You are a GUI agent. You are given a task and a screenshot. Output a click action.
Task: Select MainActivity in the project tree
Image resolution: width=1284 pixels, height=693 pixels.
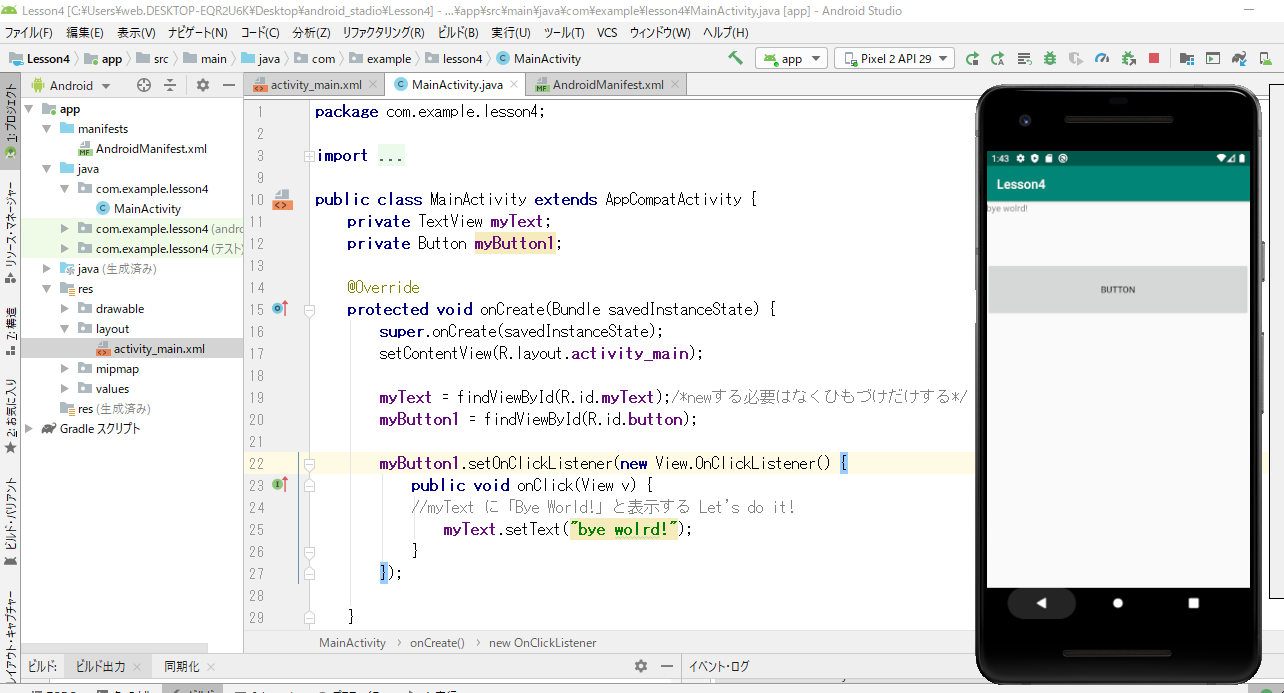tap(147, 209)
